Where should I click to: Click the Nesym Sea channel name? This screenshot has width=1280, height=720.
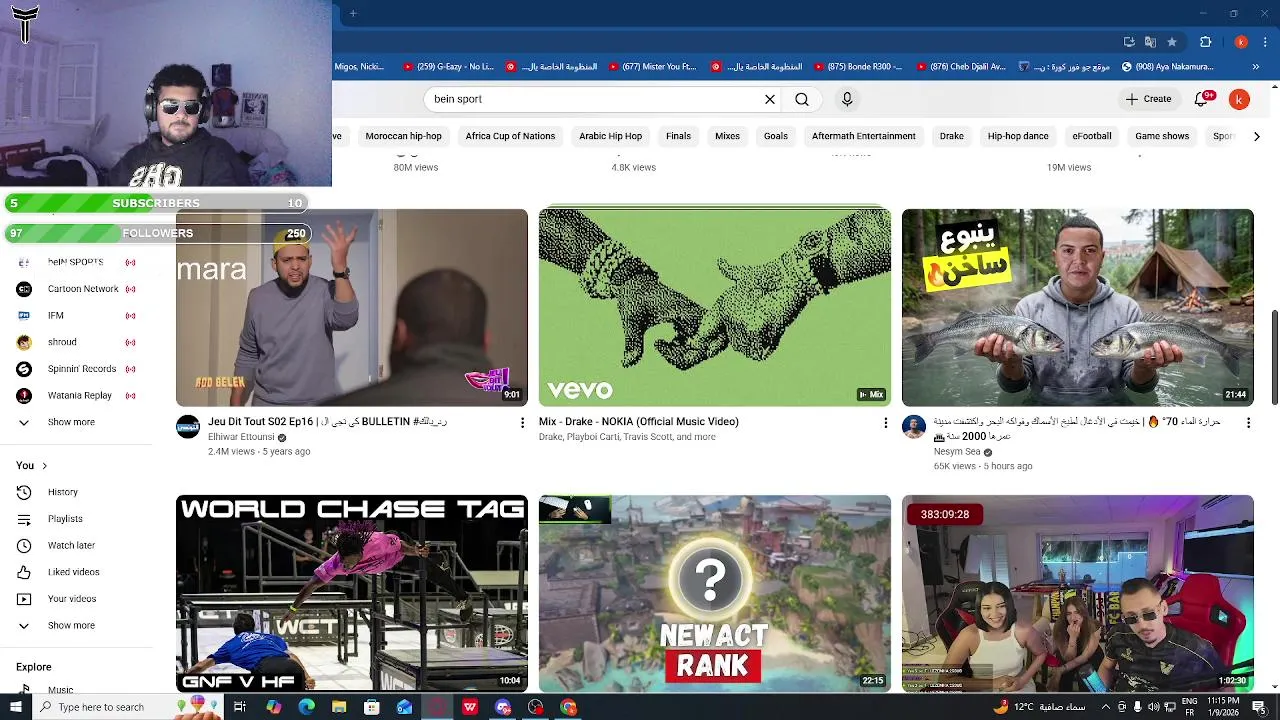[x=957, y=452]
